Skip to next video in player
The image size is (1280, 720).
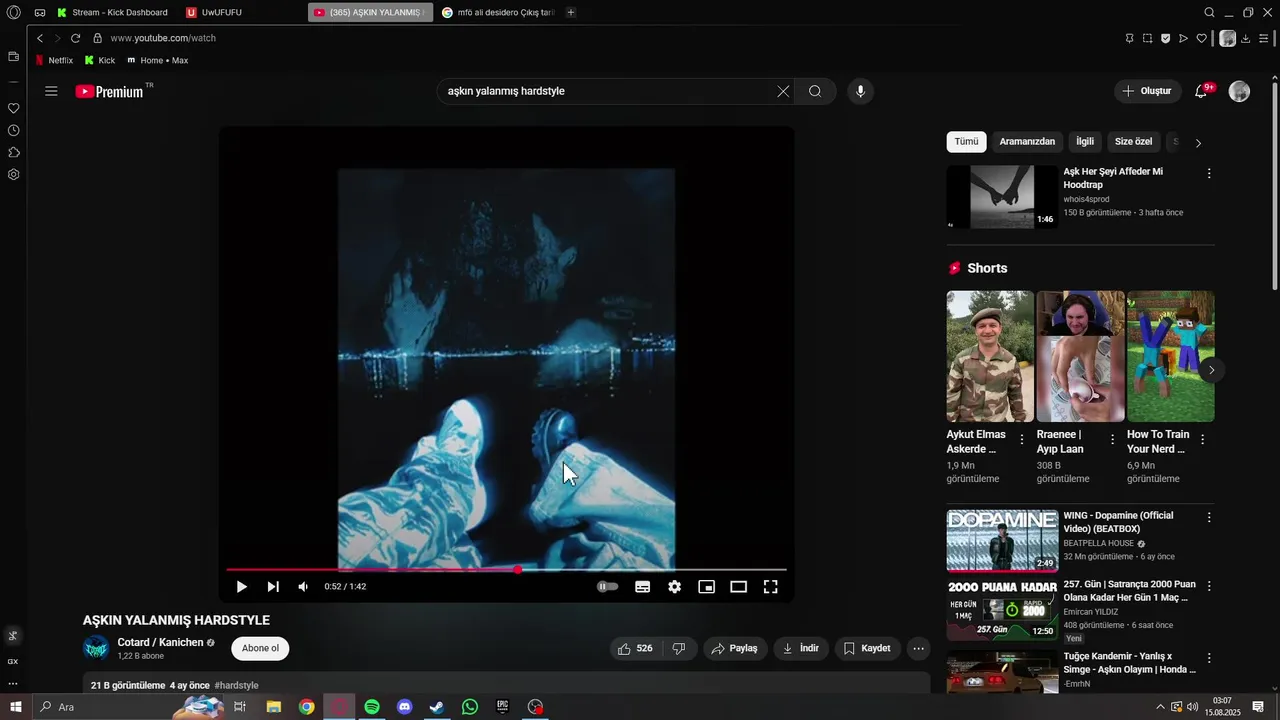pos(273,587)
